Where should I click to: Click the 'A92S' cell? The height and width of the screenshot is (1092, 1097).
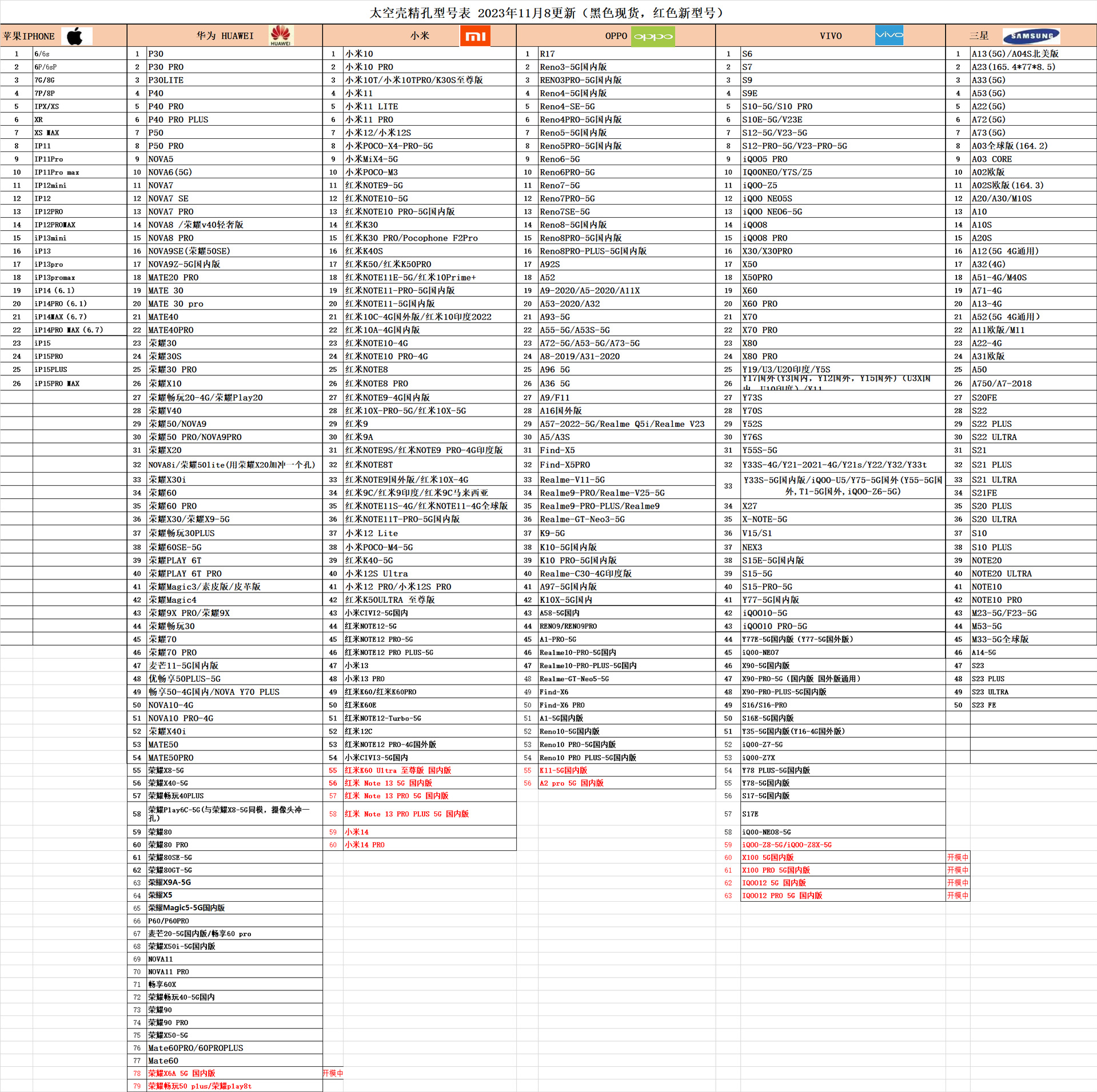627,264
